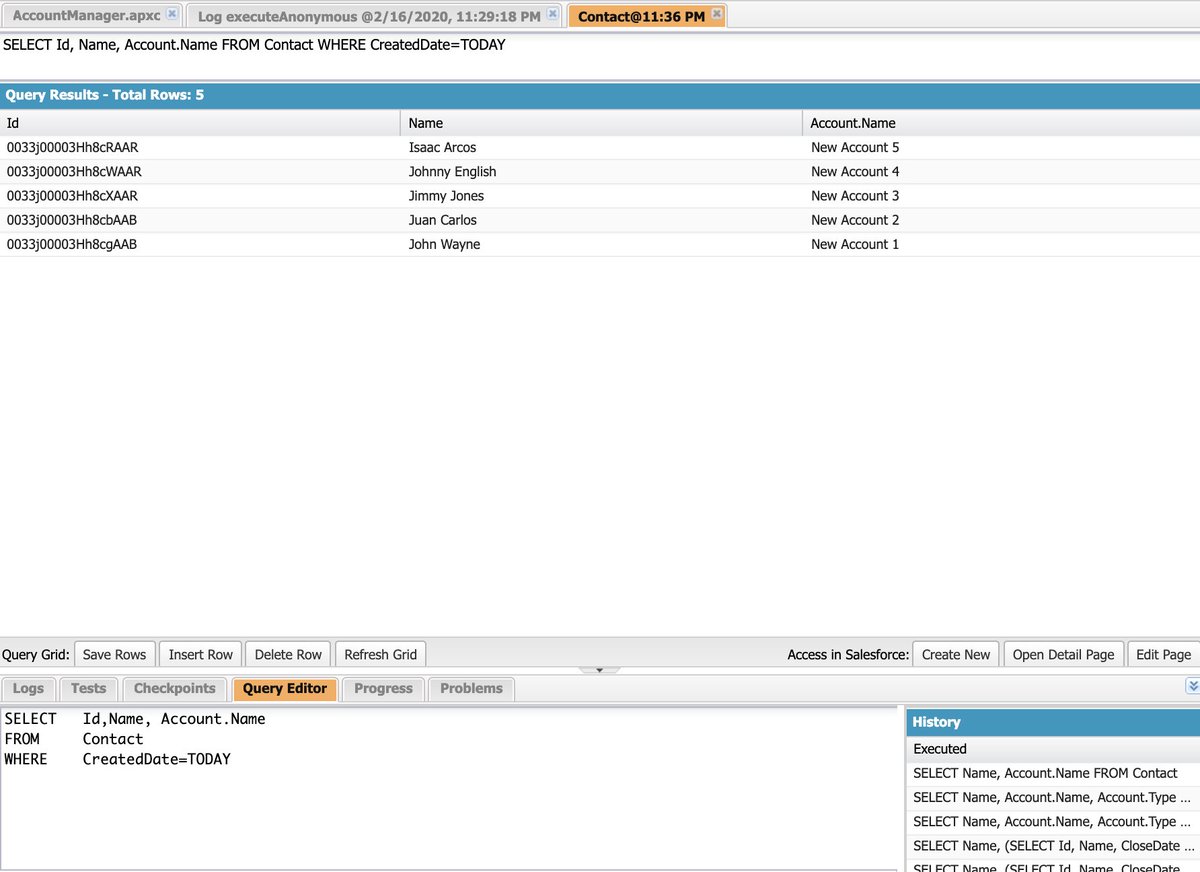Sort by Account.Name column header

click(x=1001, y=123)
